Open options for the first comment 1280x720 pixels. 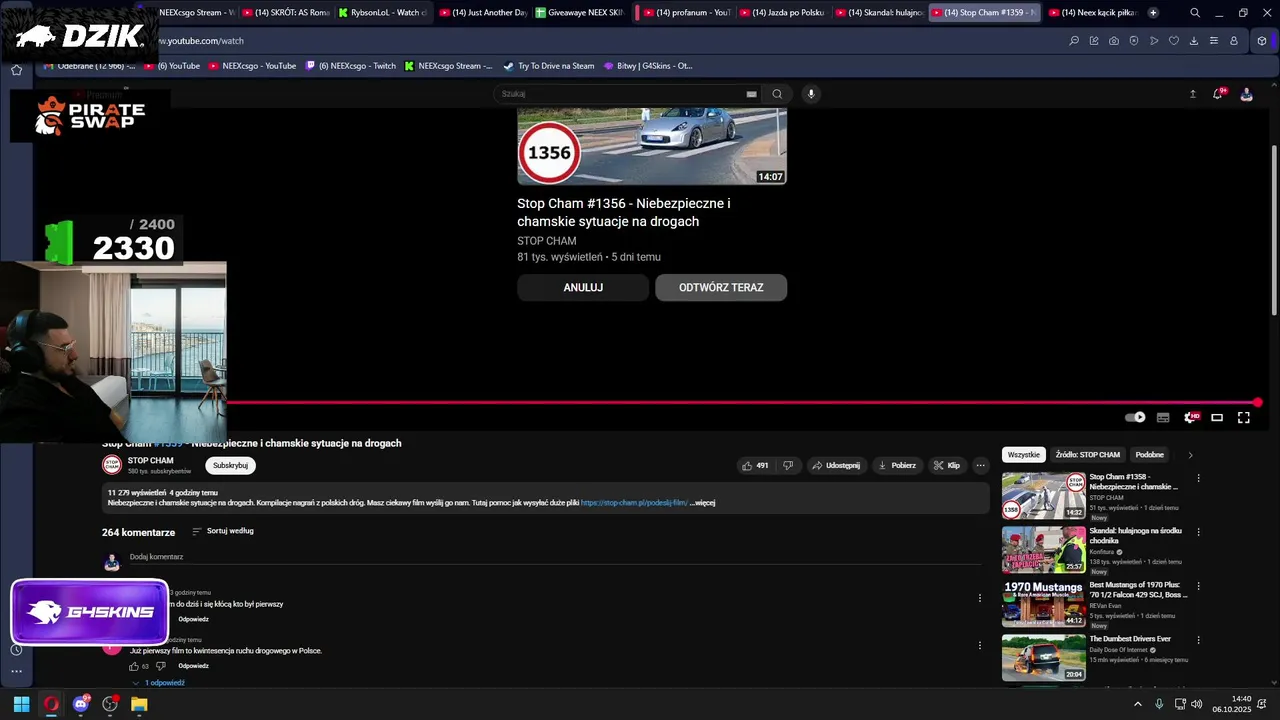click(980, 598)
